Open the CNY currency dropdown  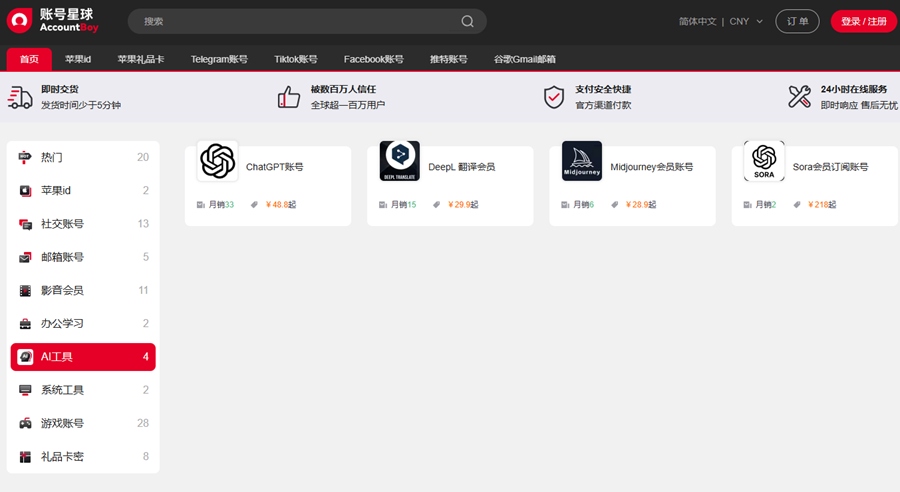[746, 21]
